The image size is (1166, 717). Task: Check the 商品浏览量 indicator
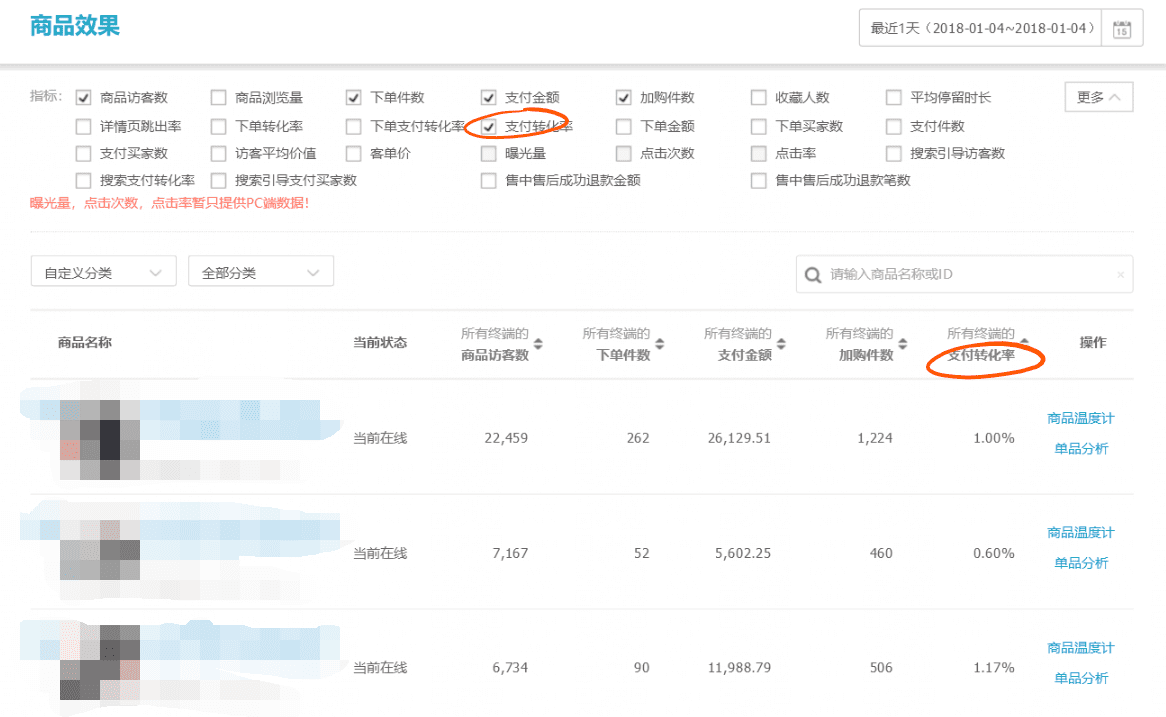(219, 97)
